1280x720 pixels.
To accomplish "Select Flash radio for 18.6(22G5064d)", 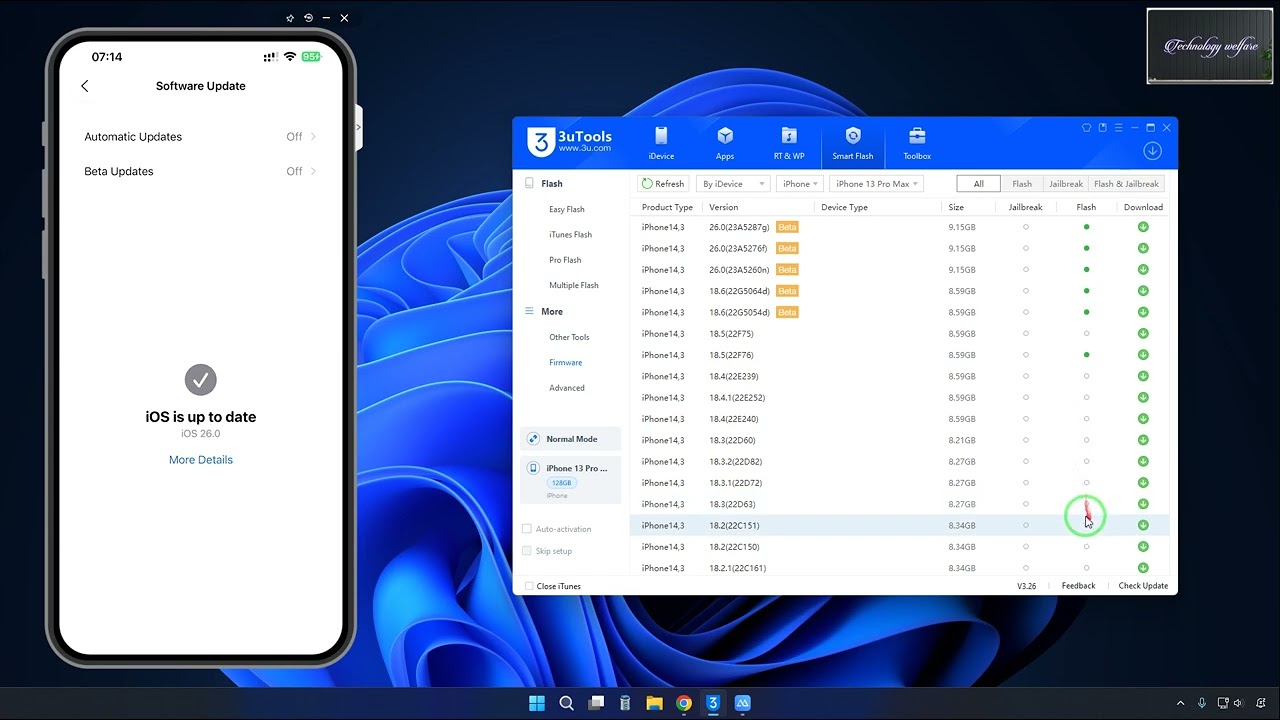I will 1086,291.
